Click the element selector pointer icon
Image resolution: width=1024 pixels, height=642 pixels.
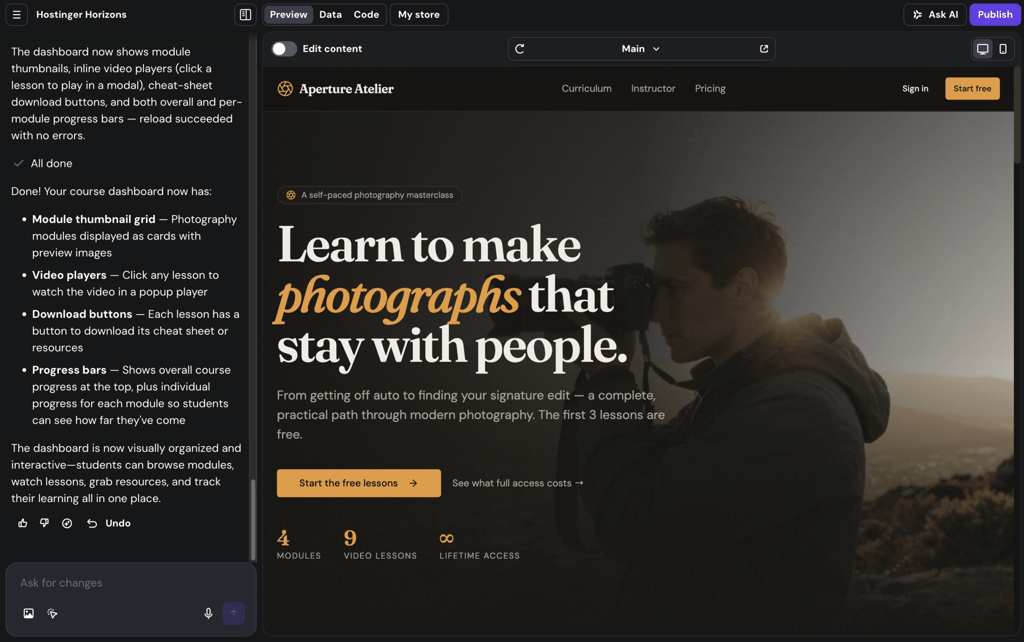pos(52,613)
